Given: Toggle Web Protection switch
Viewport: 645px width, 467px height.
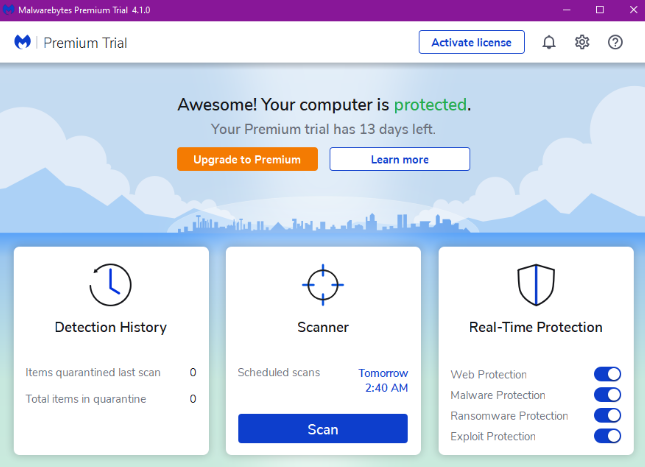Looking at the screenshot, I should [x=607, y=374].
